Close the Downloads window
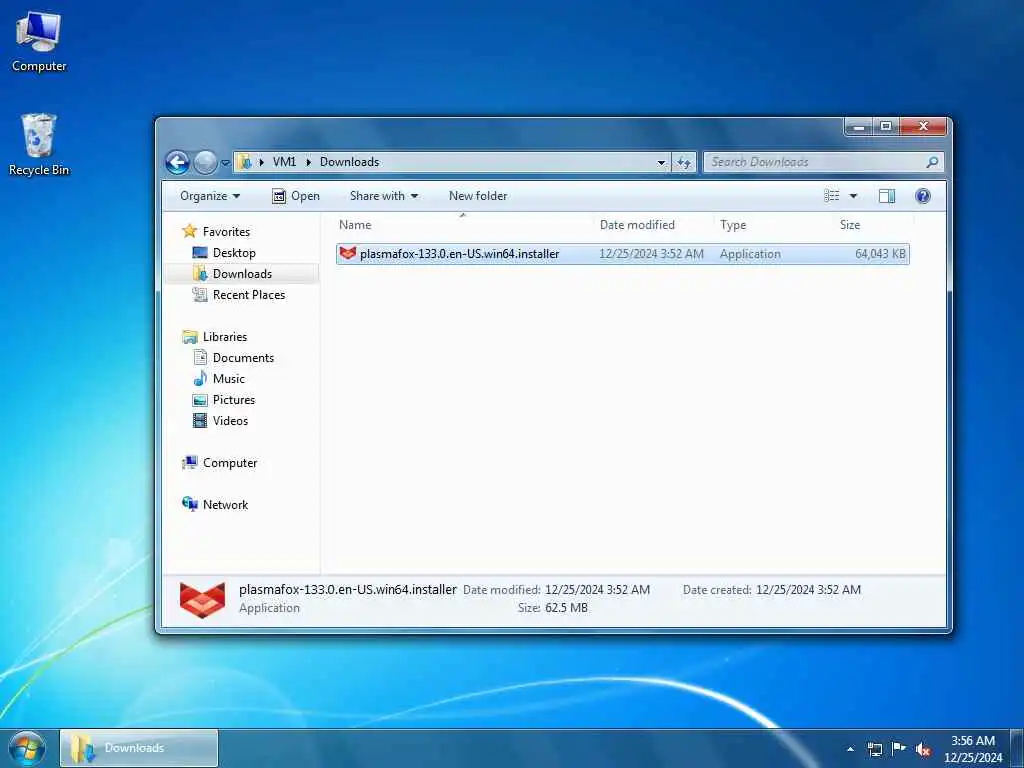The width and height of the screenshot is (1024, 768). coord(923,126)
